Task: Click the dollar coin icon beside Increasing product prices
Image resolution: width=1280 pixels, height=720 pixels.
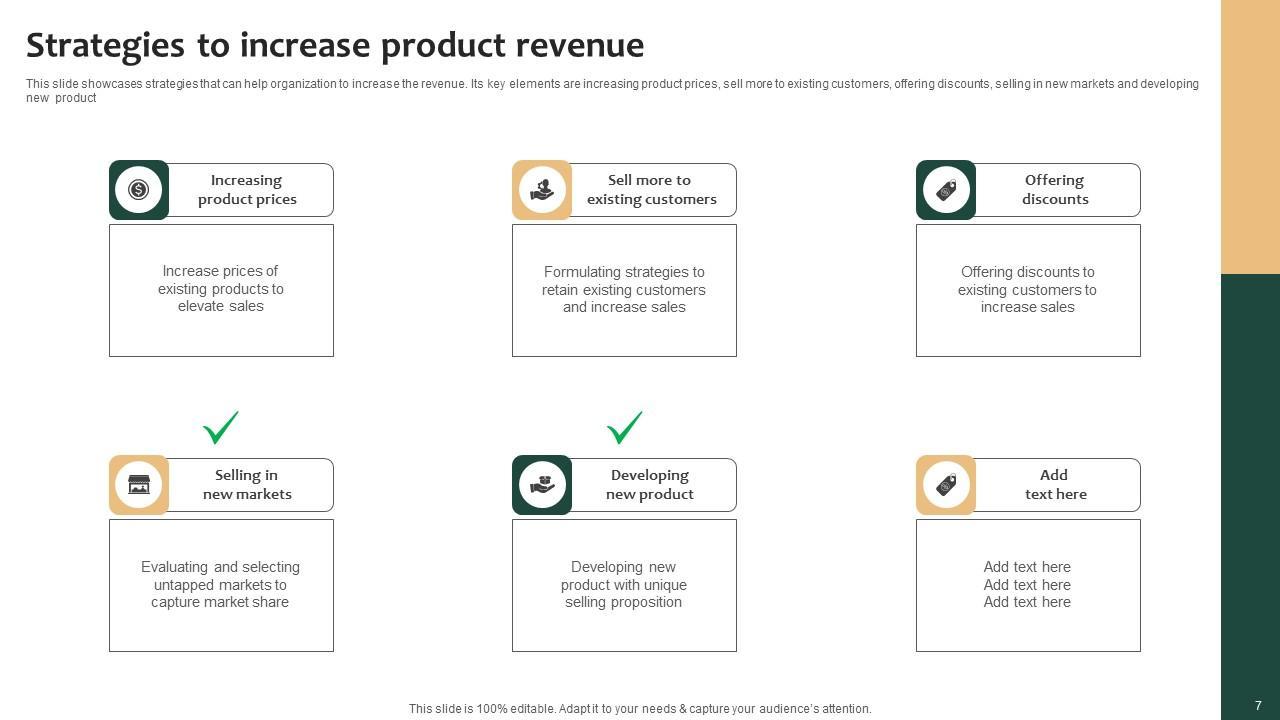Action: [139, 190]
